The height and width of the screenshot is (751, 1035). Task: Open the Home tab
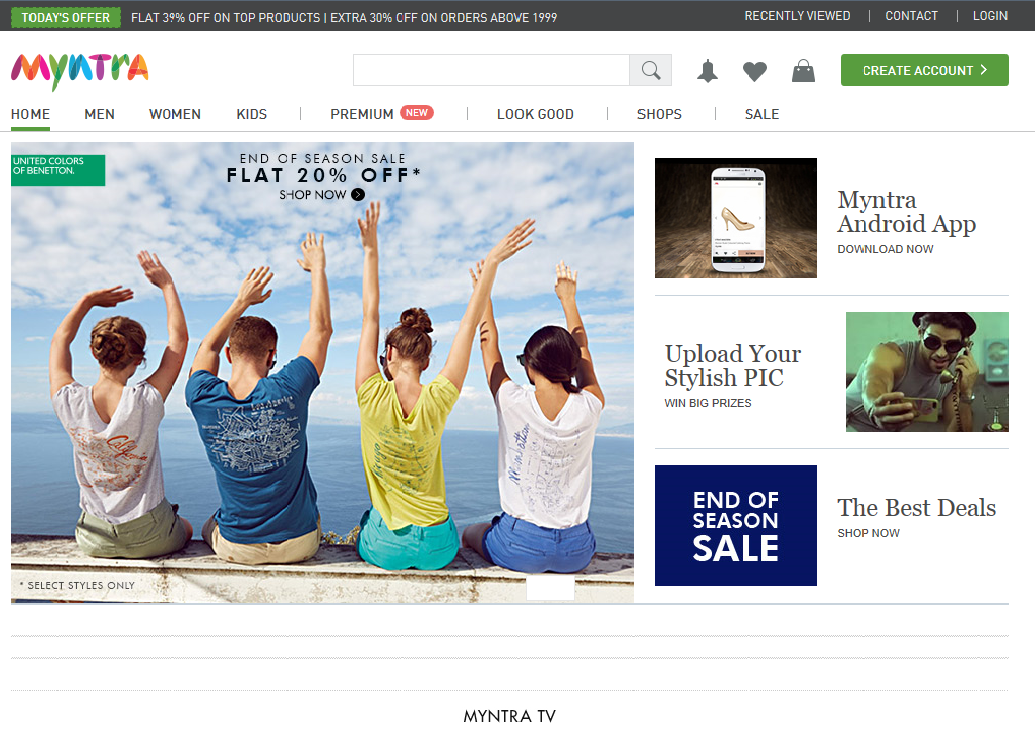pyautogui.click(x=30, y=114)
